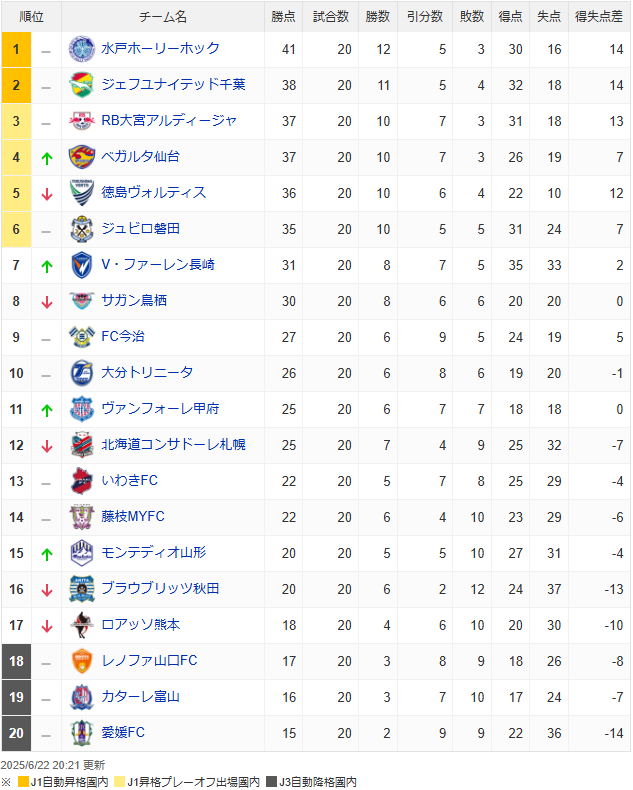Click the V-Varen Nagasaki logo
This screenshot has width=633, height=790.
[x=81, y=265]
